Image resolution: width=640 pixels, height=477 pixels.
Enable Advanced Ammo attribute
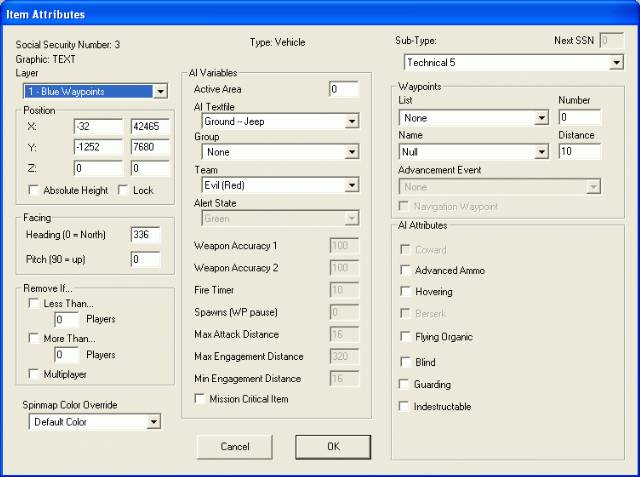(x=405, y=270)
